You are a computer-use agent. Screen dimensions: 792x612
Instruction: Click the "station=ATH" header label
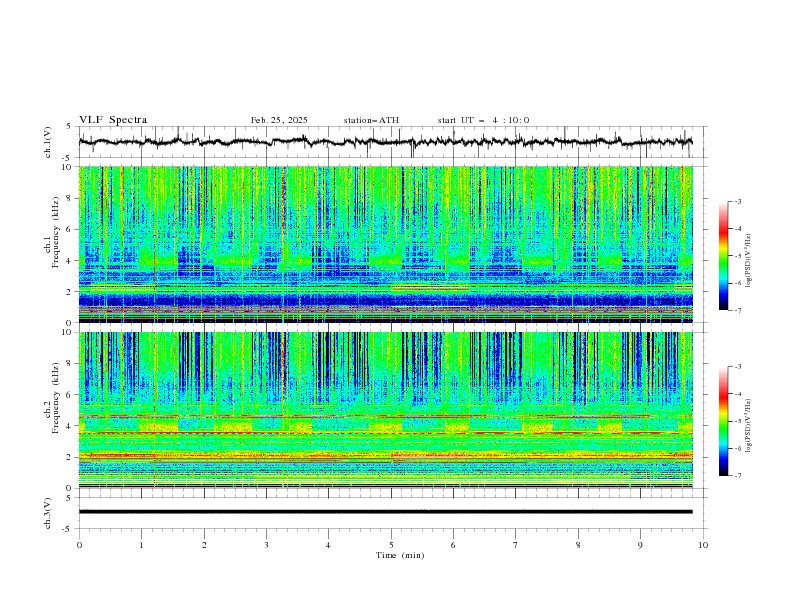(371, 120)
